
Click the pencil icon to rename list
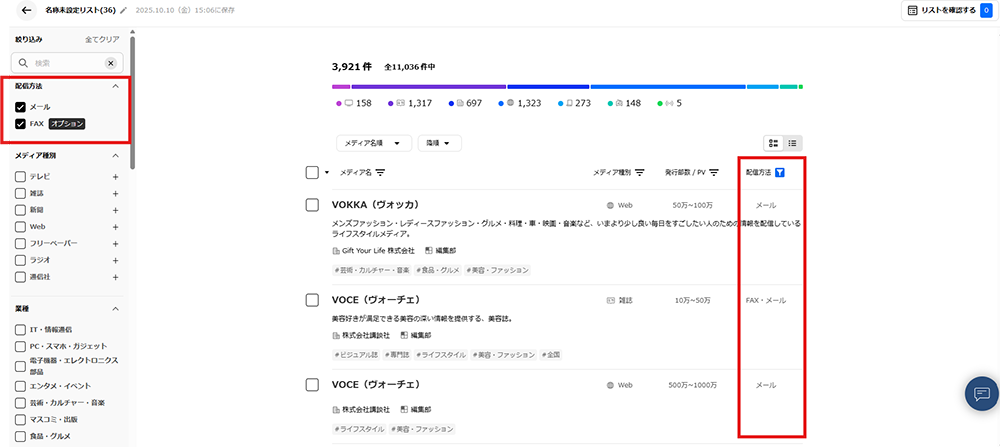(124, 11)
